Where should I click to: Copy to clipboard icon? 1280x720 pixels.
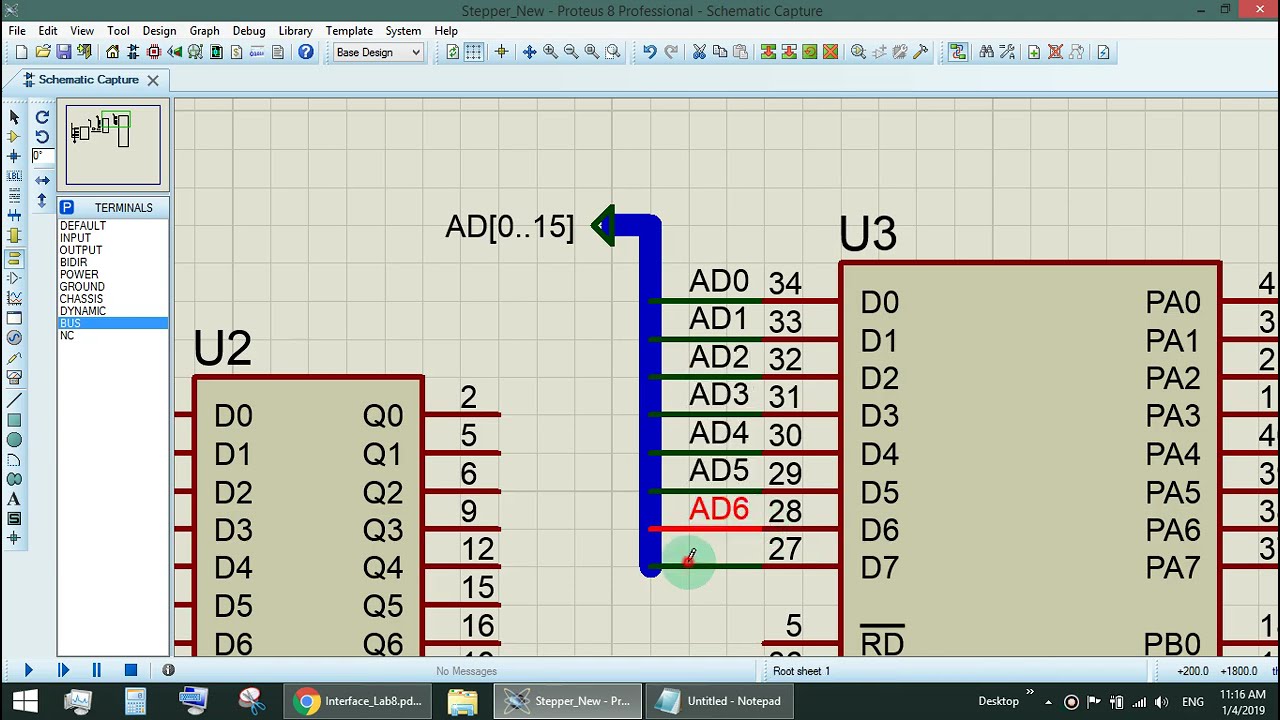tap(720, 52)
